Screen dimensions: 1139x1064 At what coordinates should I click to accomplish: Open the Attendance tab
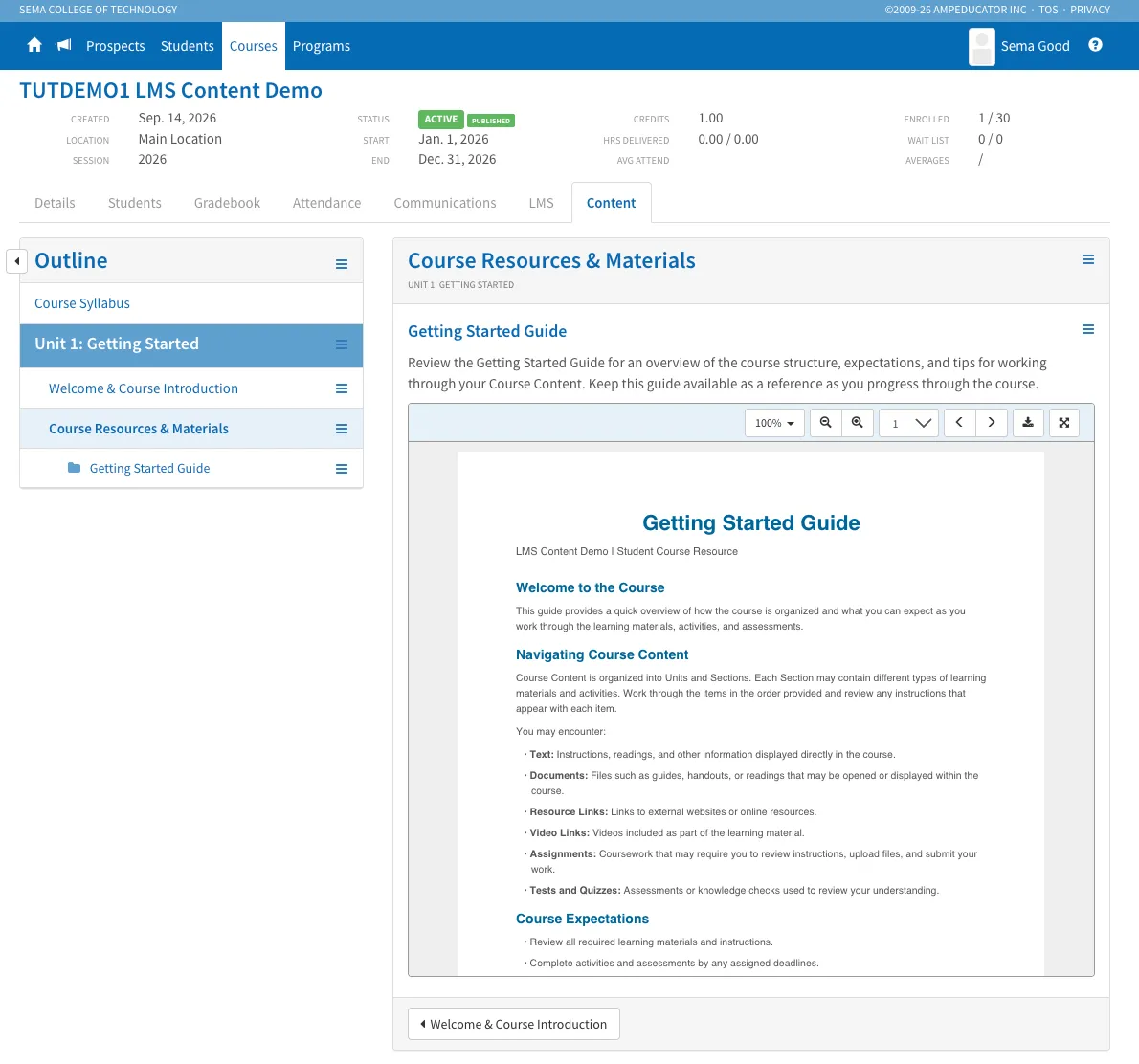pos(326,203)
